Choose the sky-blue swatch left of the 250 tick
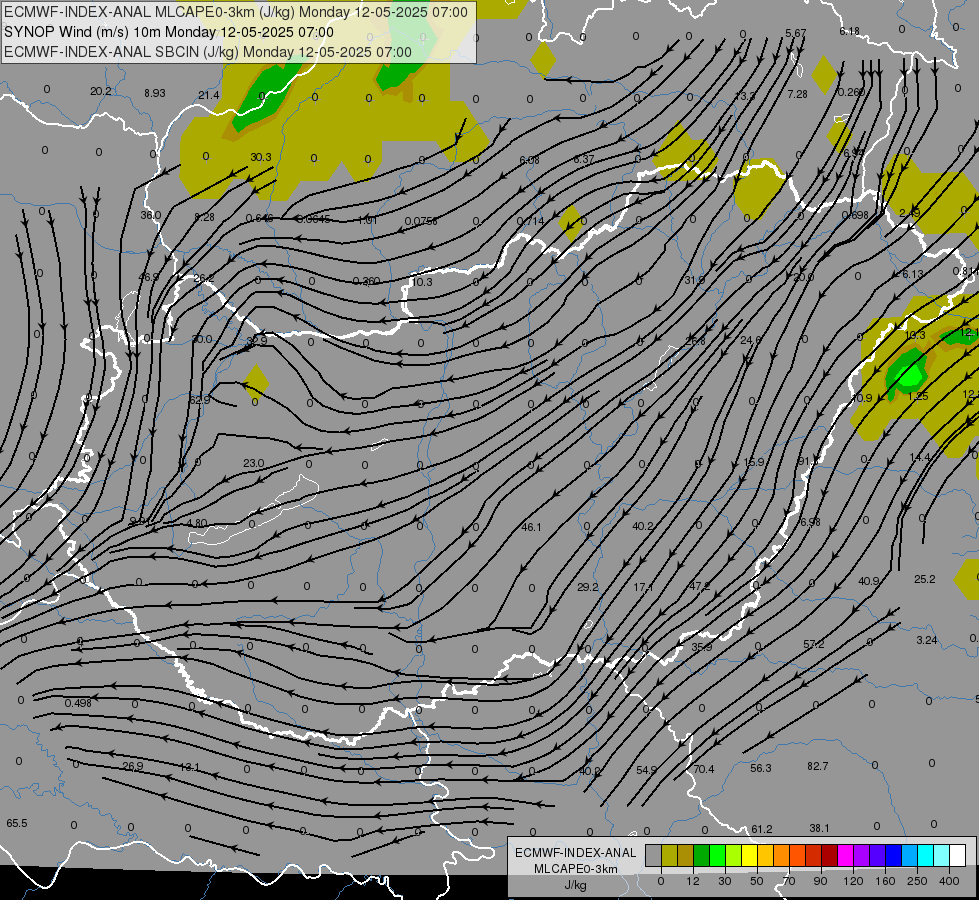This screenshot has width=979, height=900. click(910, 855)
